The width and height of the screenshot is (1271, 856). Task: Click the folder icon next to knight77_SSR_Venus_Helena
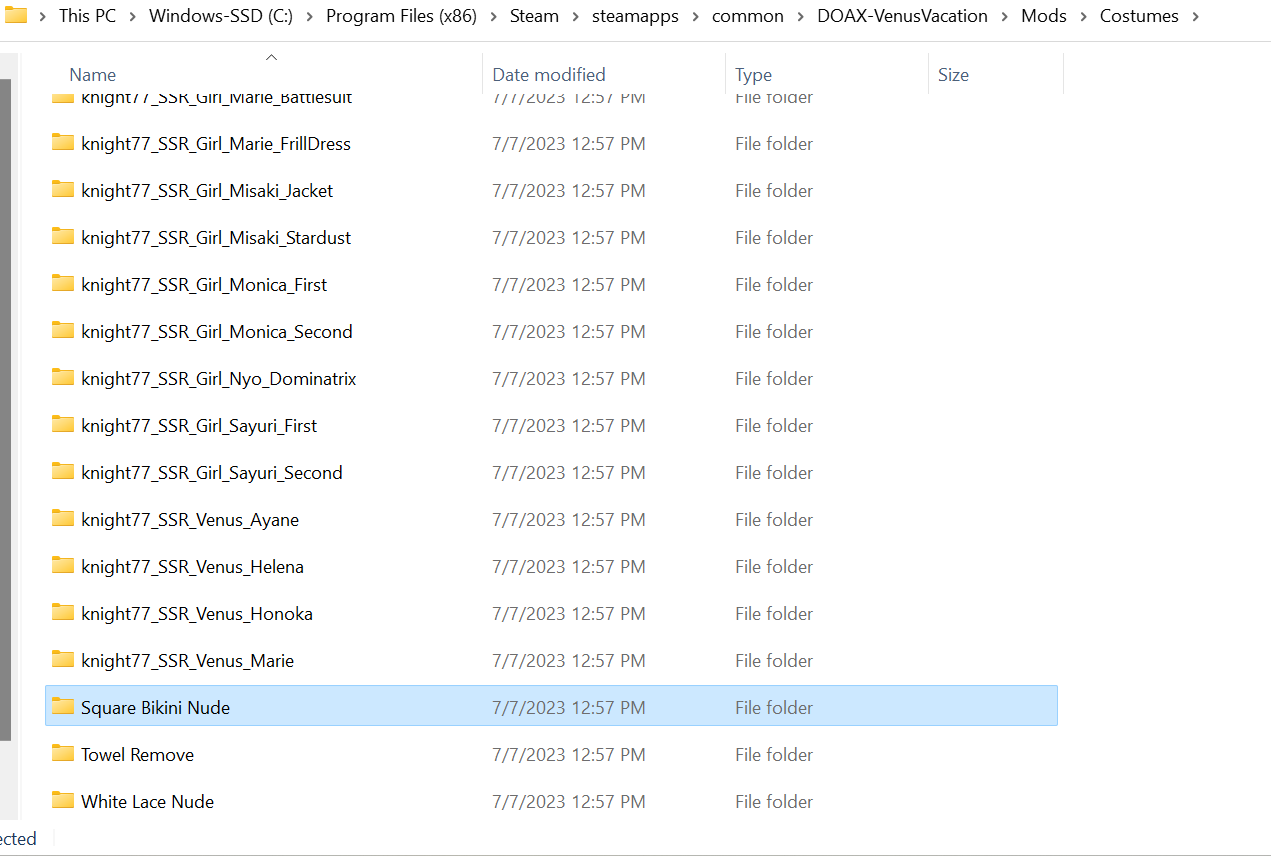(63, 566)
